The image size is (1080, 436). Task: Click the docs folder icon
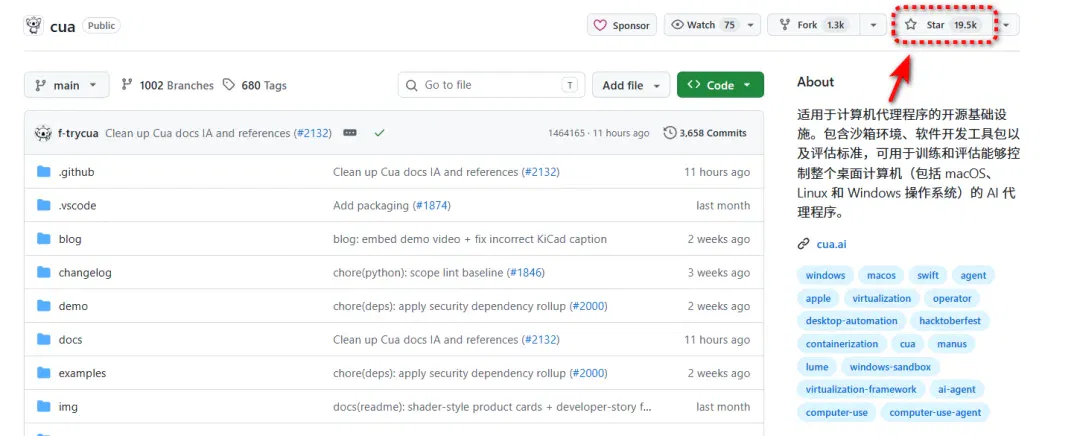pos(44,340)
